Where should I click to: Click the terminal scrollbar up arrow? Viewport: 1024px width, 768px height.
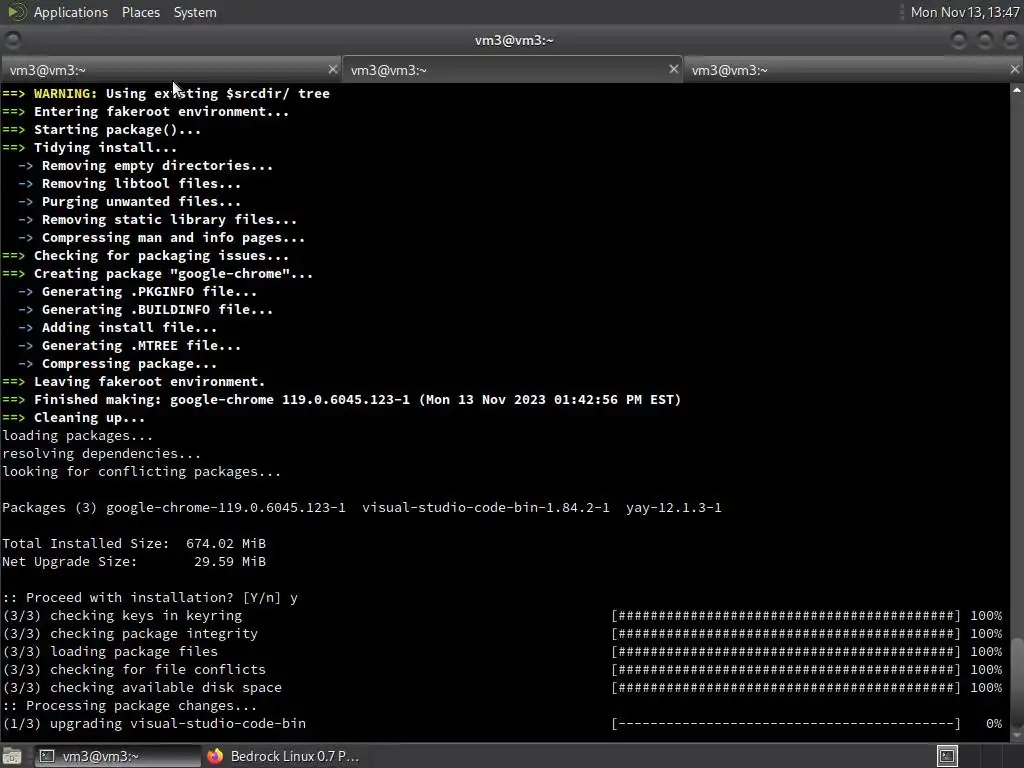coord(1017,90)
